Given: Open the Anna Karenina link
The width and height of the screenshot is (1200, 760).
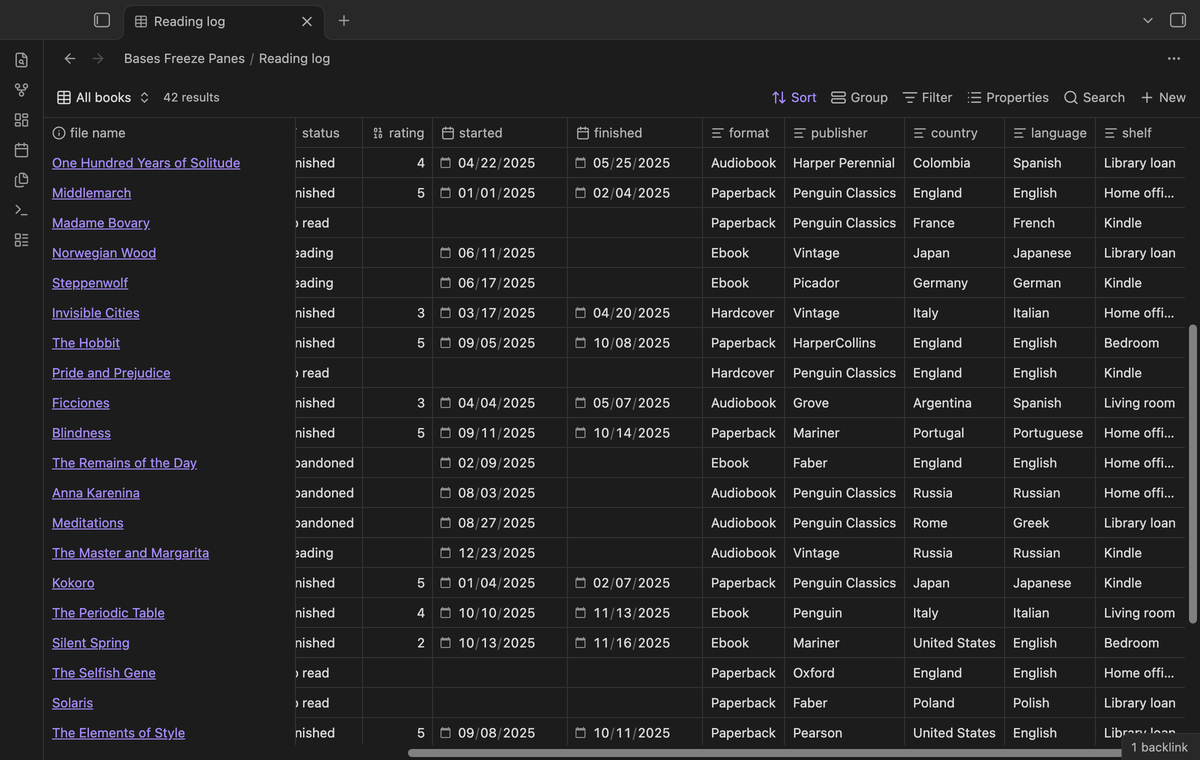Looking at the screenshot, I should (96, 493).
